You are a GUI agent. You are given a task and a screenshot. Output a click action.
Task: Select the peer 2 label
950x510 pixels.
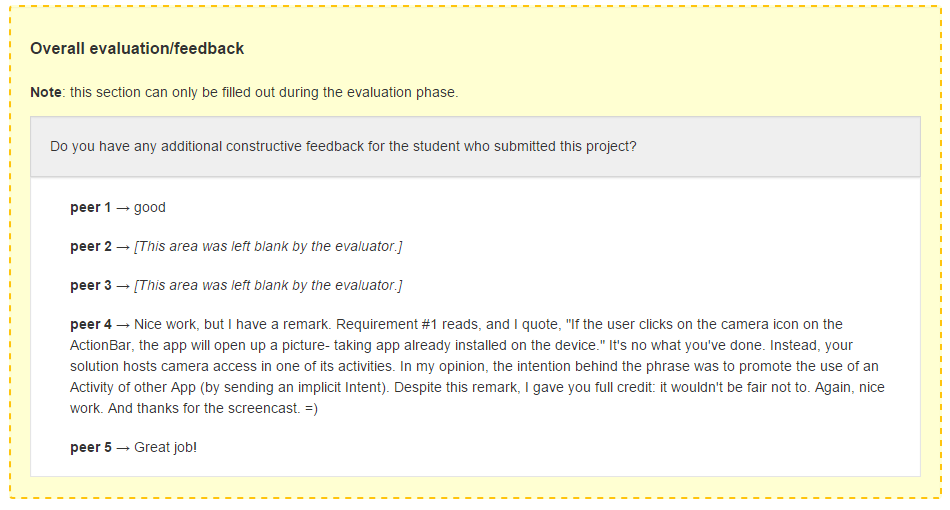coord(91,247)
